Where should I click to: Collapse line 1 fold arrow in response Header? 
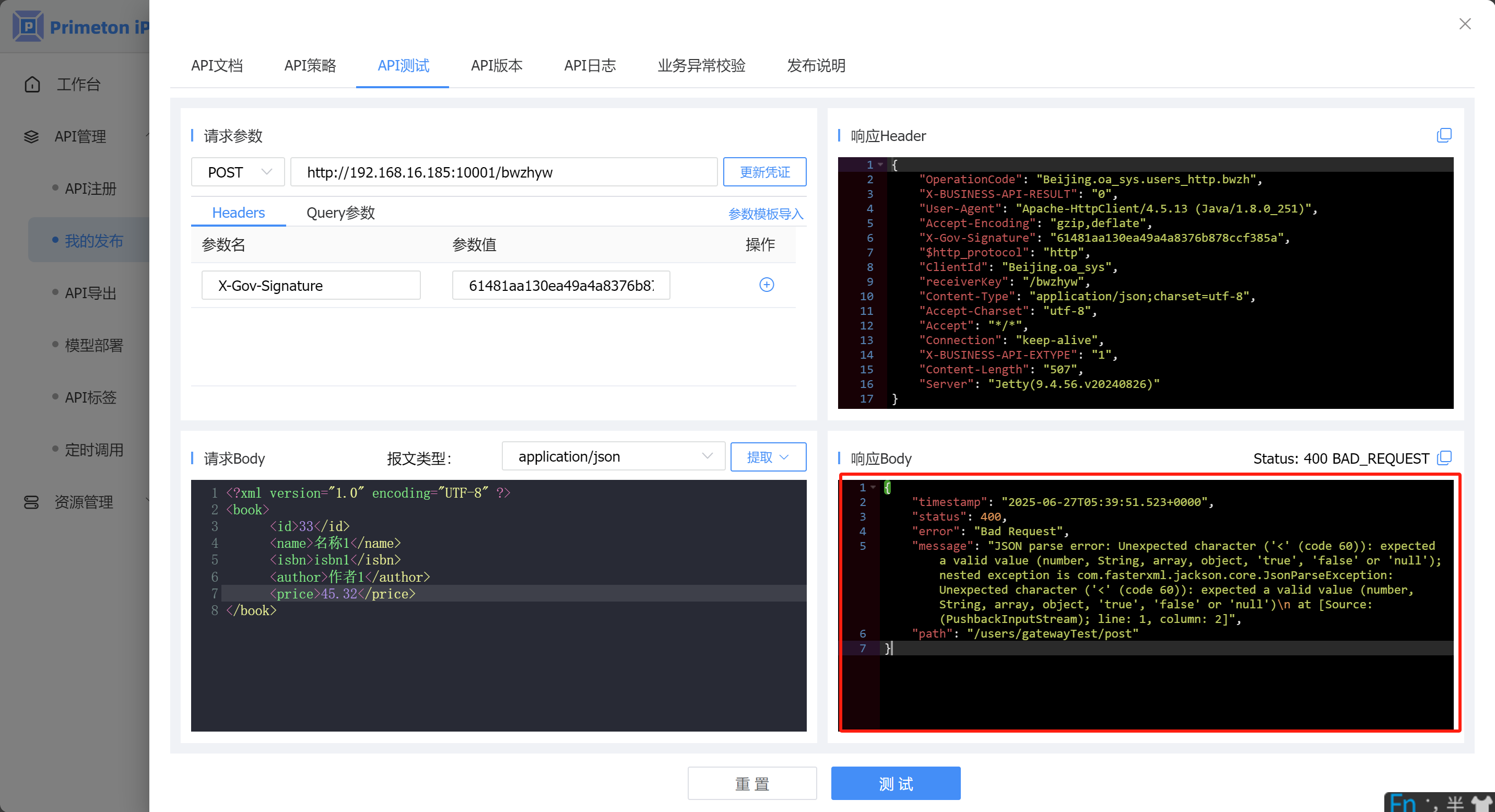[x=880, y=165]
